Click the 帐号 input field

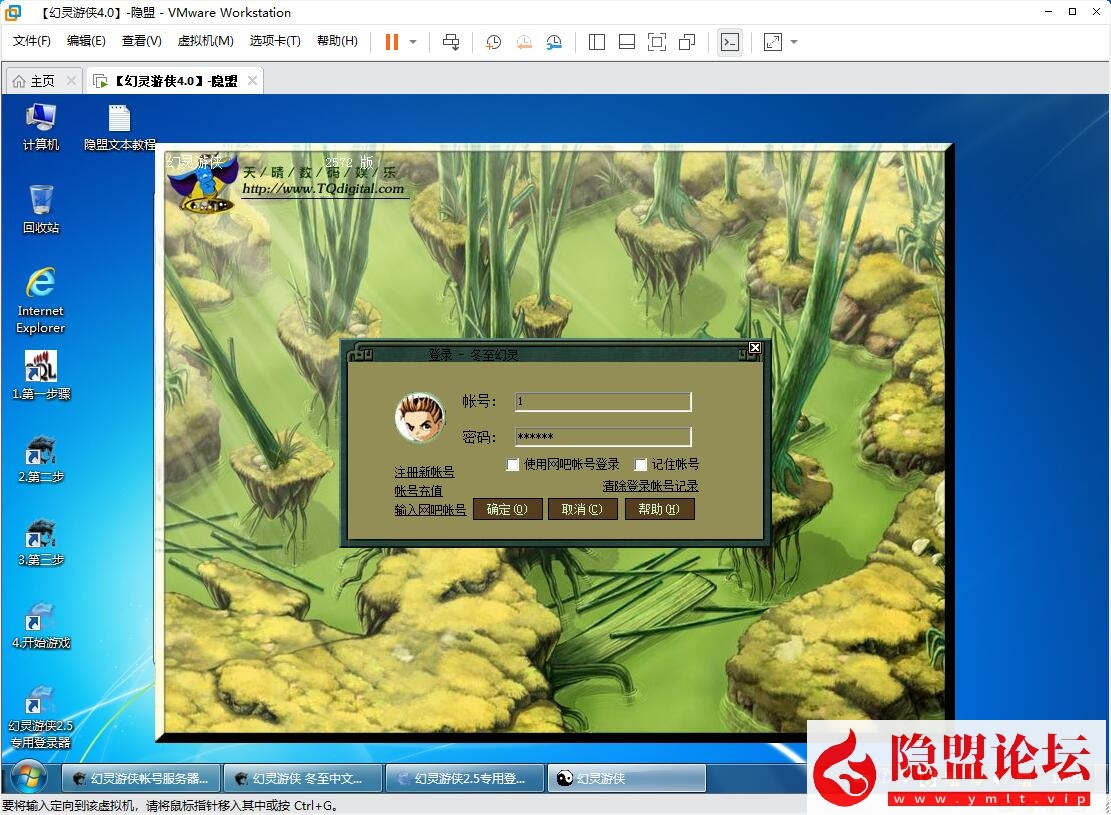[x=603, y=402]
